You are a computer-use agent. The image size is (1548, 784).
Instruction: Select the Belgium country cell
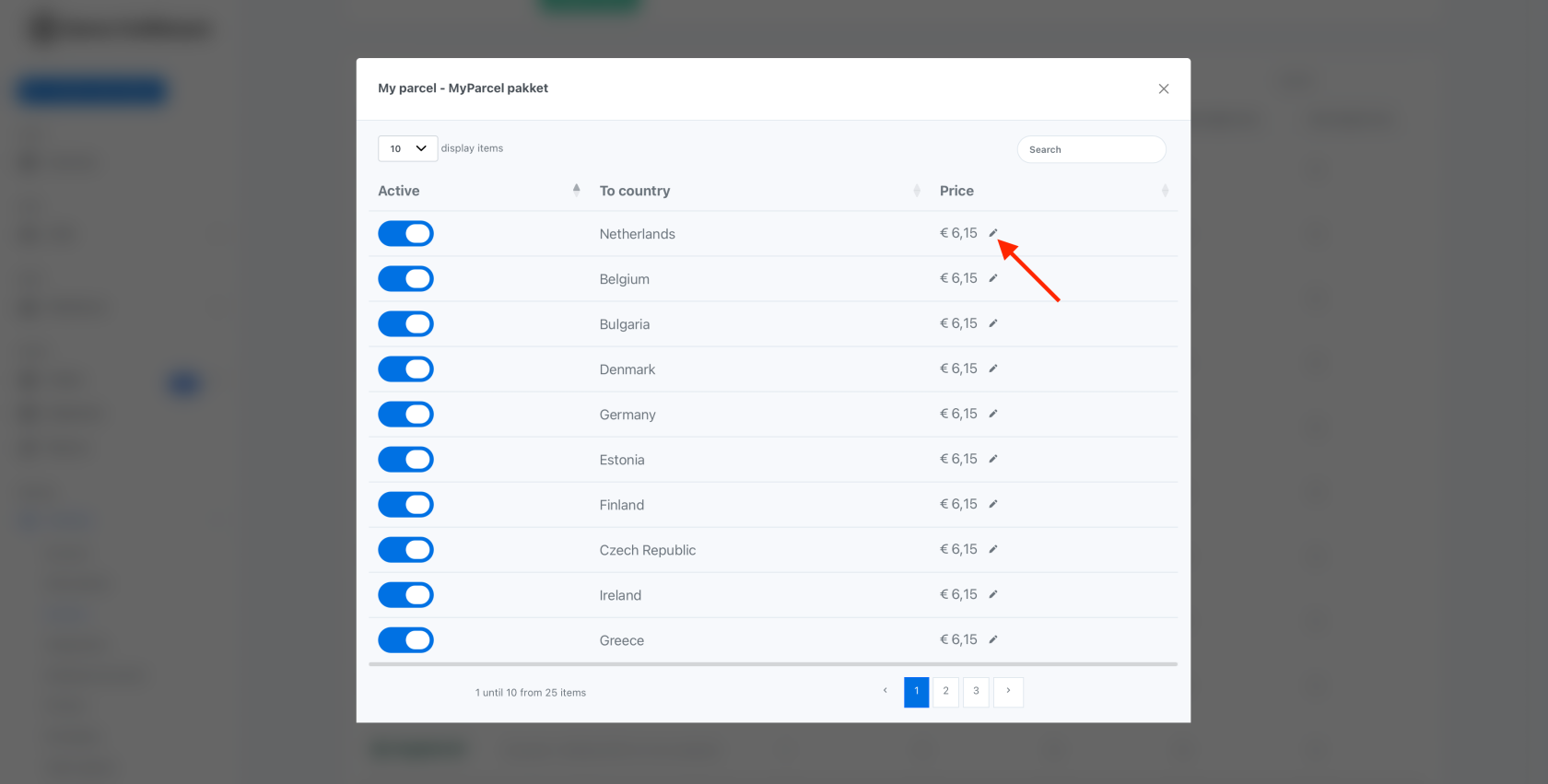point(625,279)
